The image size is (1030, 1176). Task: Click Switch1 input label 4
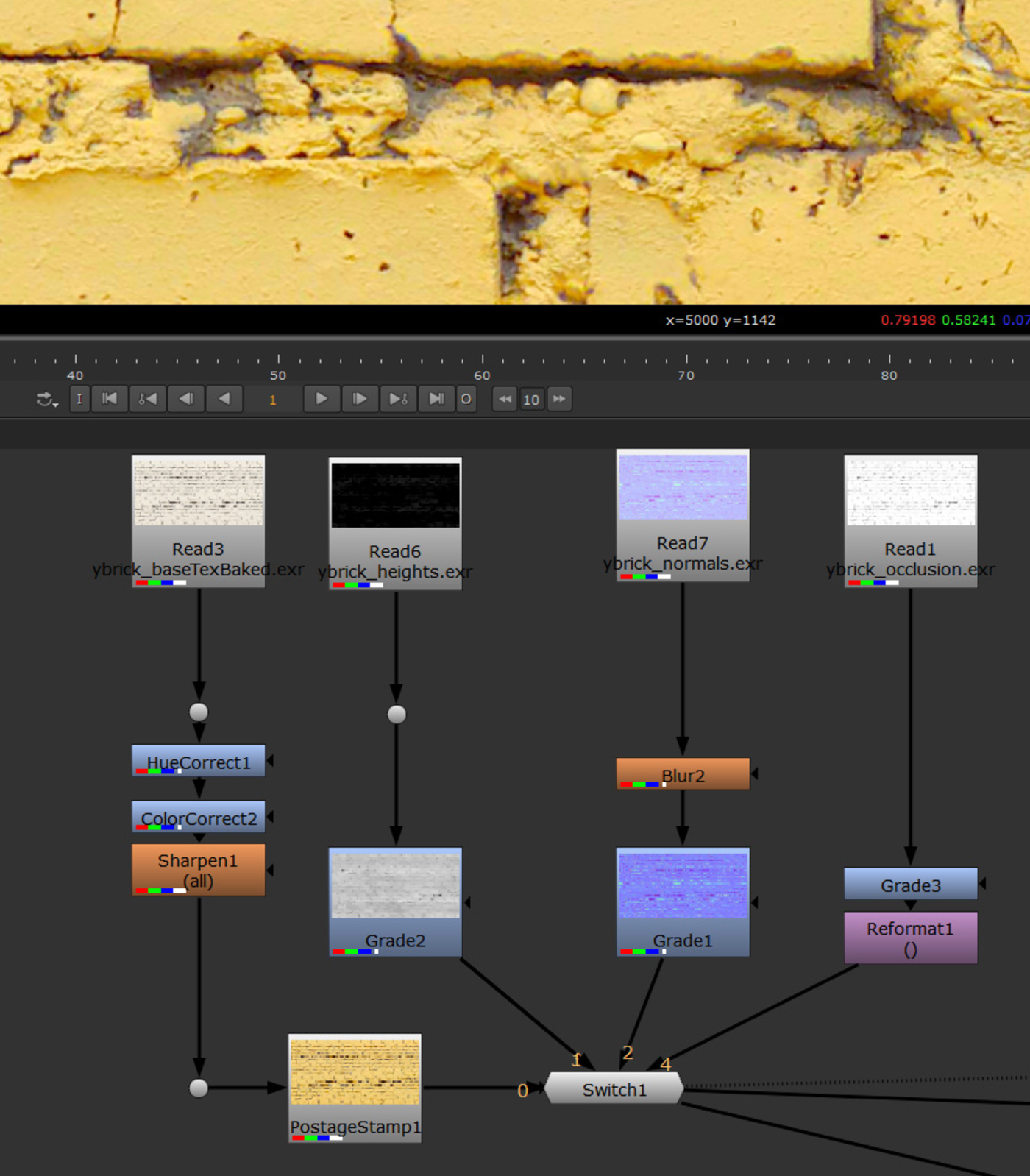(666, 1064)
